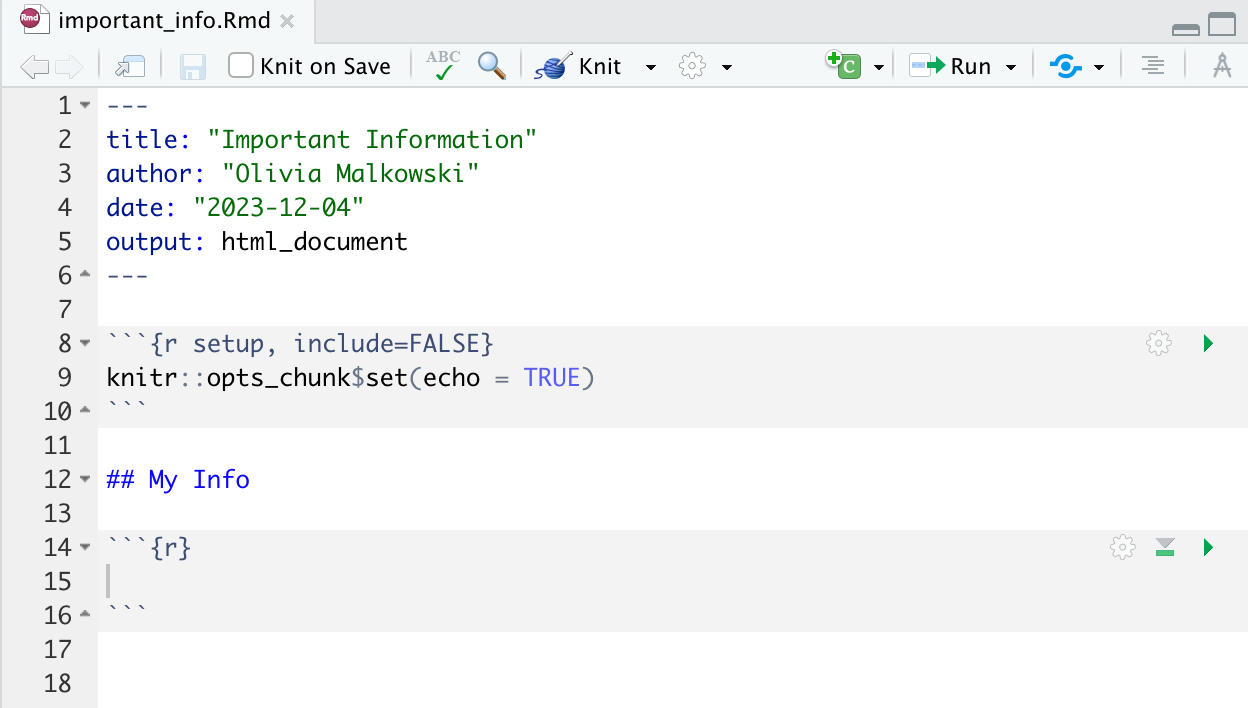Click line number 7 in gutter
The height and width of the screenshot is (708, 1248).
[66, 309]
